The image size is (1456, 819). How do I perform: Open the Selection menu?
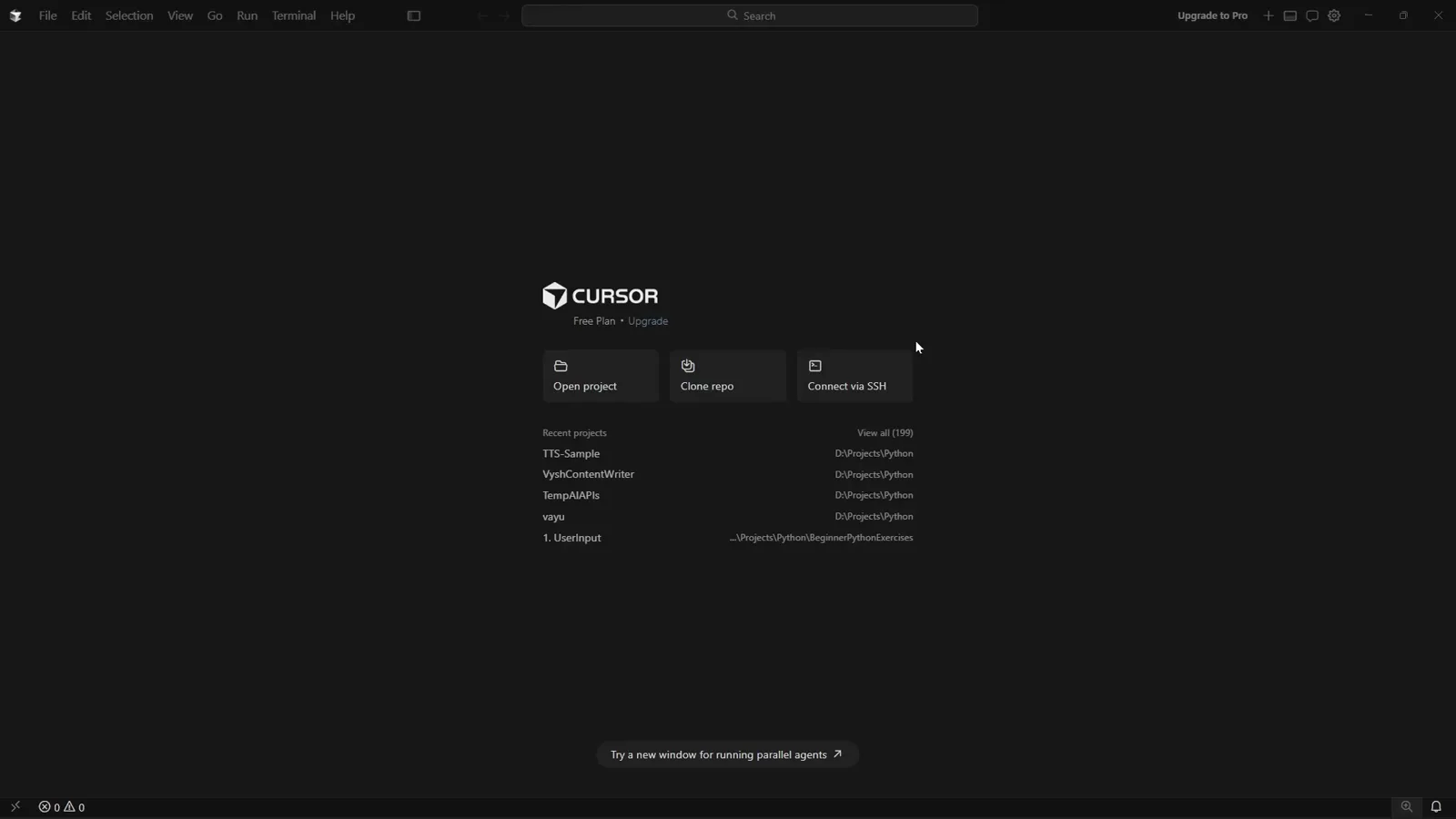[x=129, y=15]
